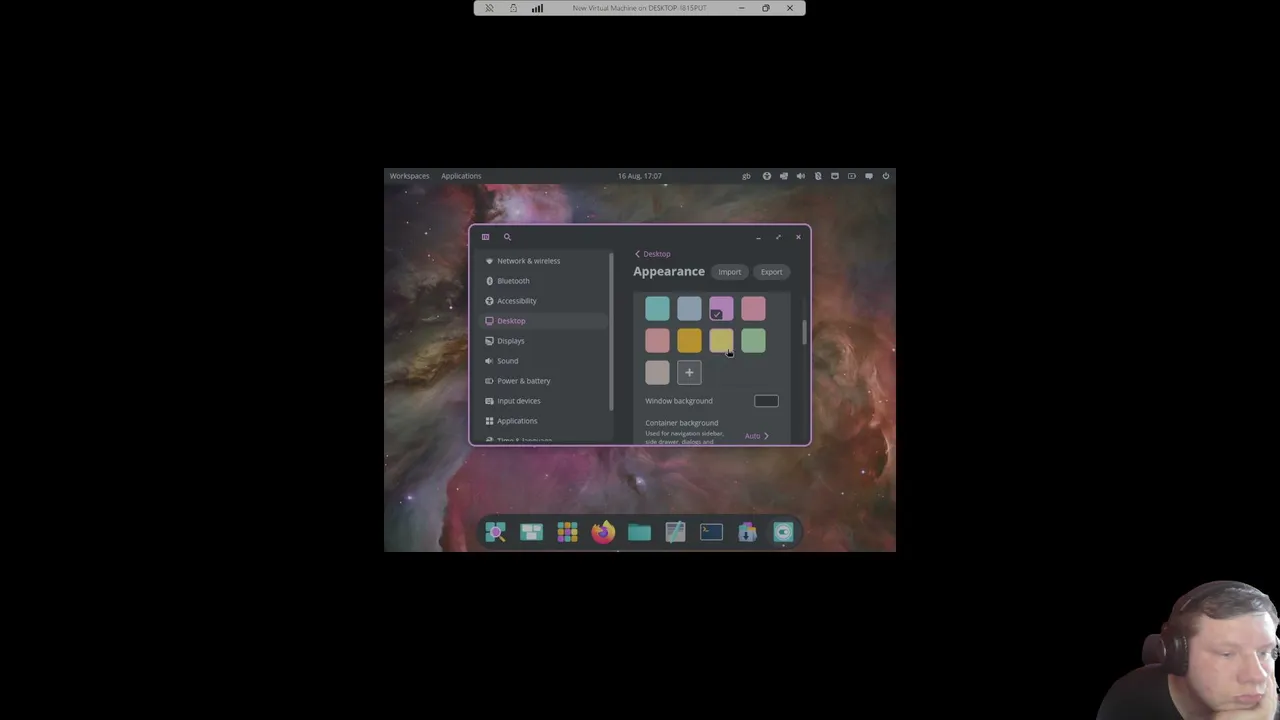
Task: Toggle the navigation sidebar icon in settings header
Action: 486,237
